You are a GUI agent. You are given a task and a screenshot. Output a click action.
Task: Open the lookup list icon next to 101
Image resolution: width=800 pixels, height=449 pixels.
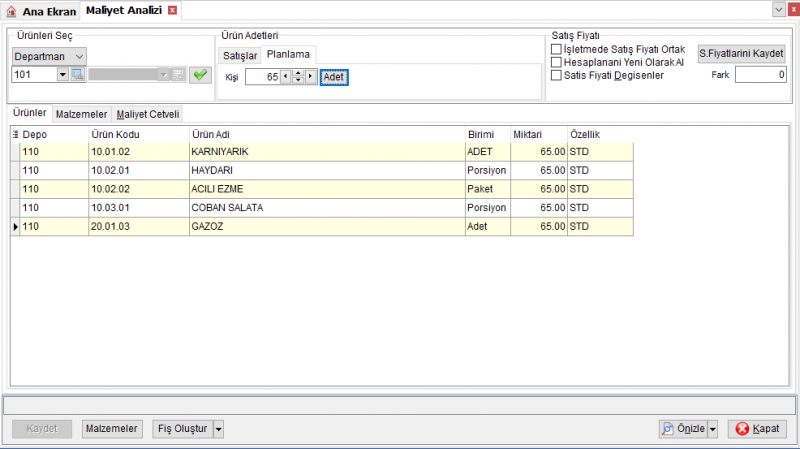78,74
